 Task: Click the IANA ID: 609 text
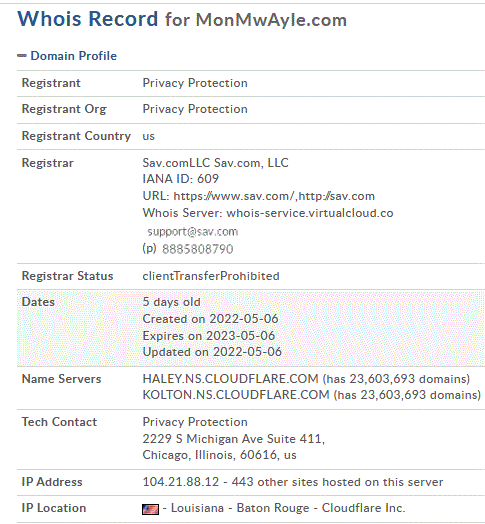180,179
